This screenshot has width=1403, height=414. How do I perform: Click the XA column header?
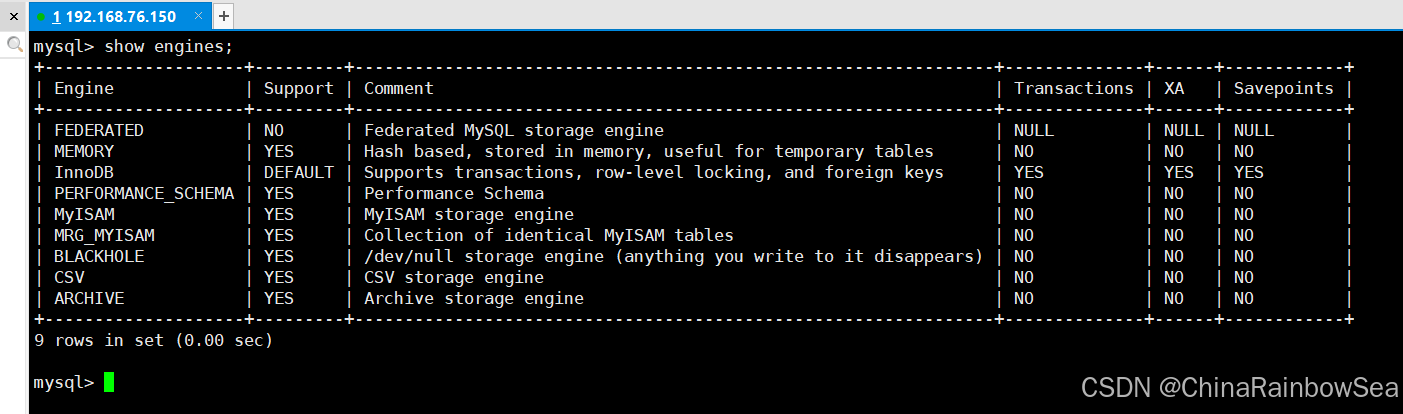pyautogui.click(x=1174, y=88)
